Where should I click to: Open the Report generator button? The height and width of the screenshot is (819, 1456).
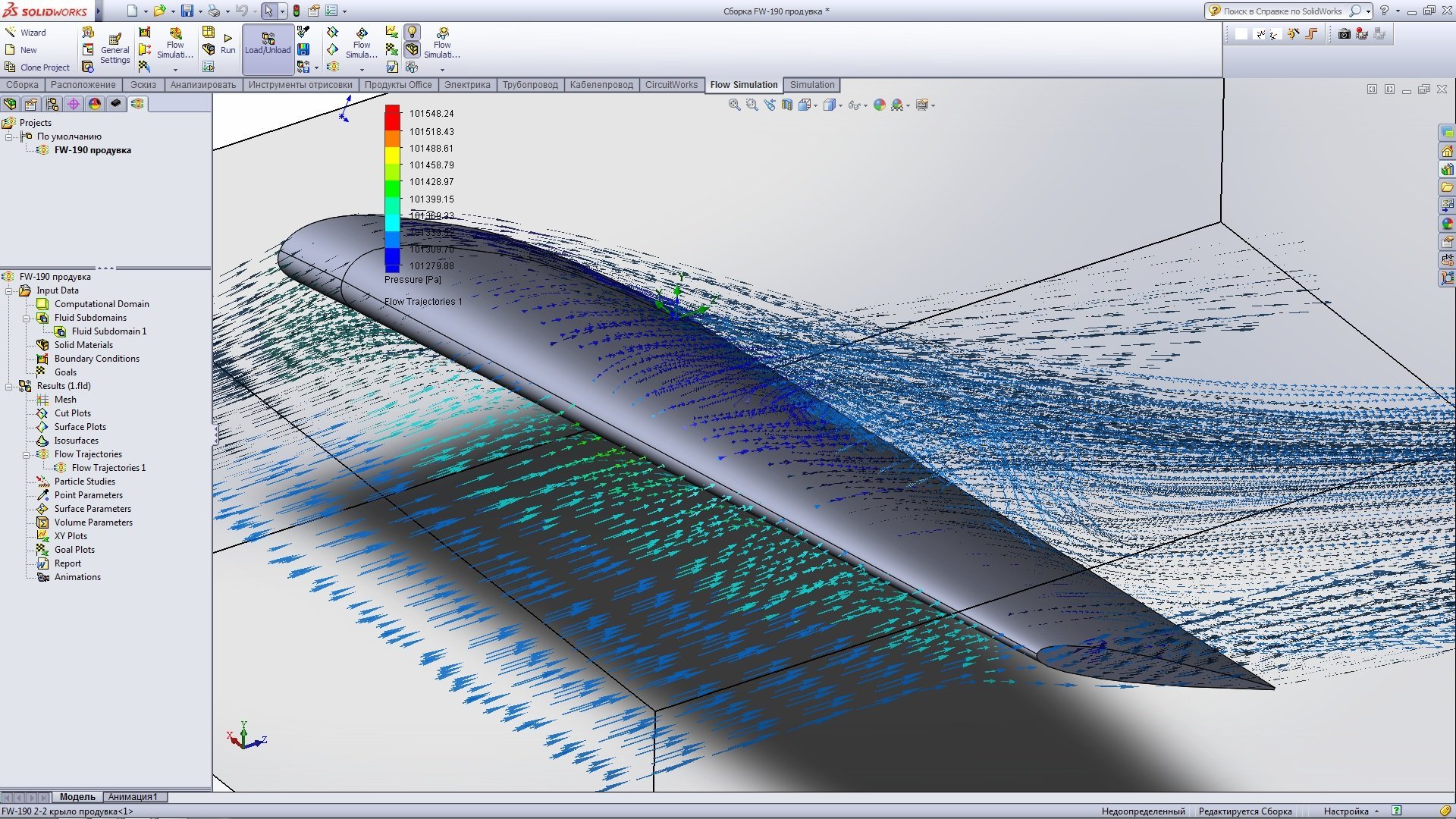coord(68,563)
